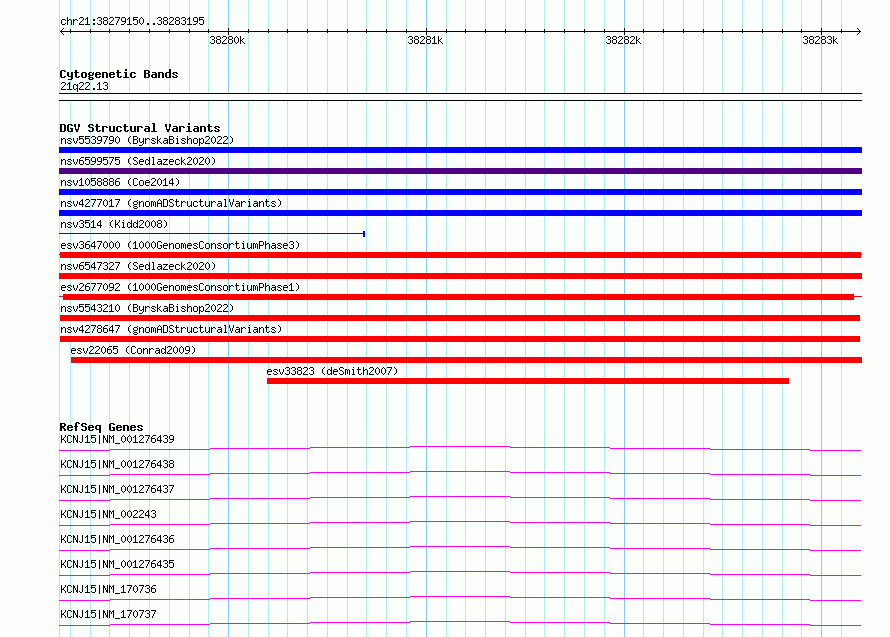
Task: Click the RefSeq Genes track title
Action: [101, 427]
